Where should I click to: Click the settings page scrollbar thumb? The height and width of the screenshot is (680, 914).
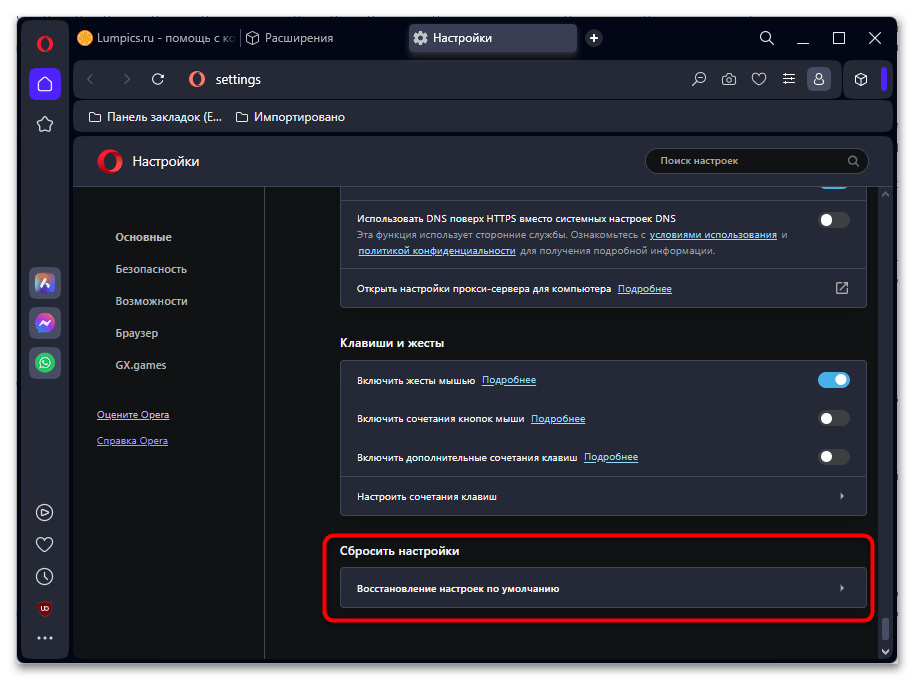pyautogui.click(x=885, y=628)
